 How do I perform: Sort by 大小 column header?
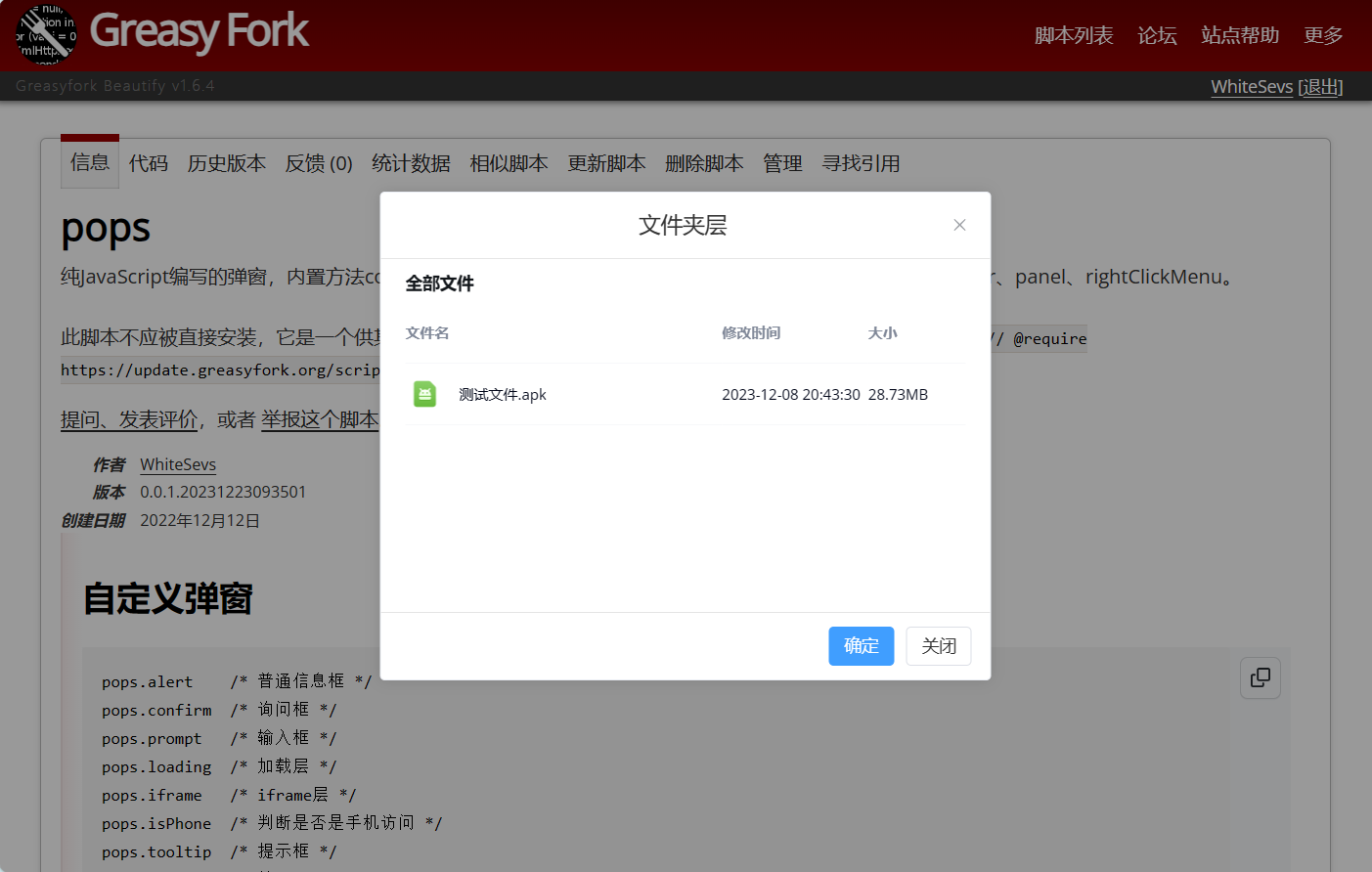pyautogui.click(x=882, y=333)
